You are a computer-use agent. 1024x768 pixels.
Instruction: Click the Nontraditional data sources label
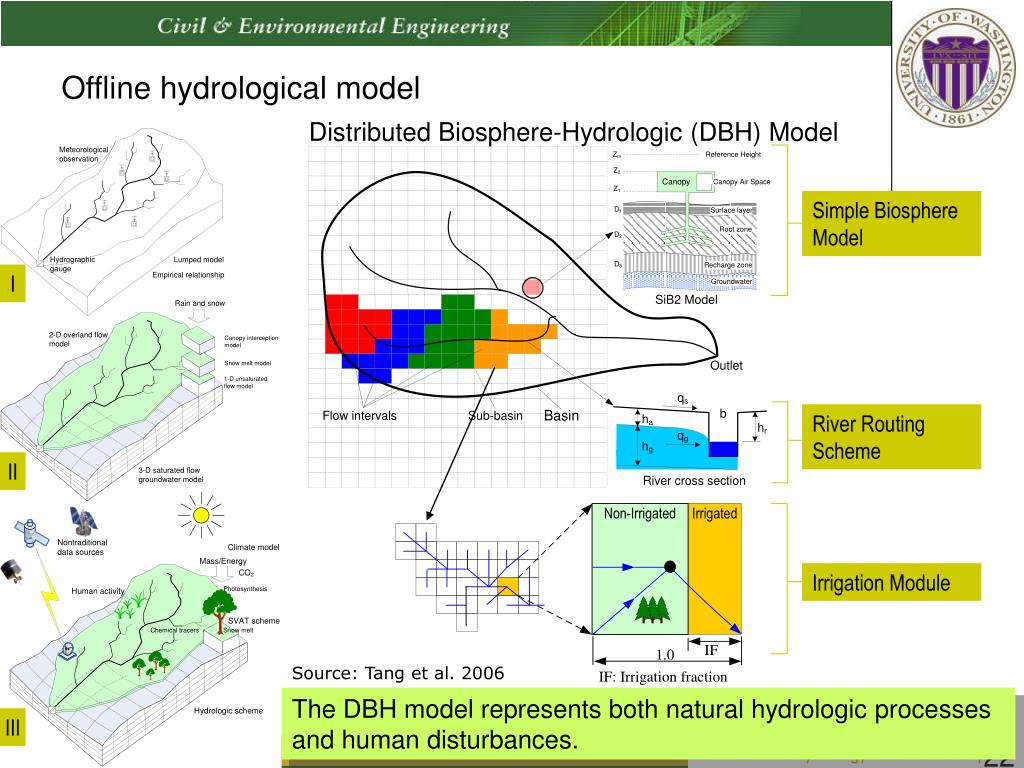82,547
